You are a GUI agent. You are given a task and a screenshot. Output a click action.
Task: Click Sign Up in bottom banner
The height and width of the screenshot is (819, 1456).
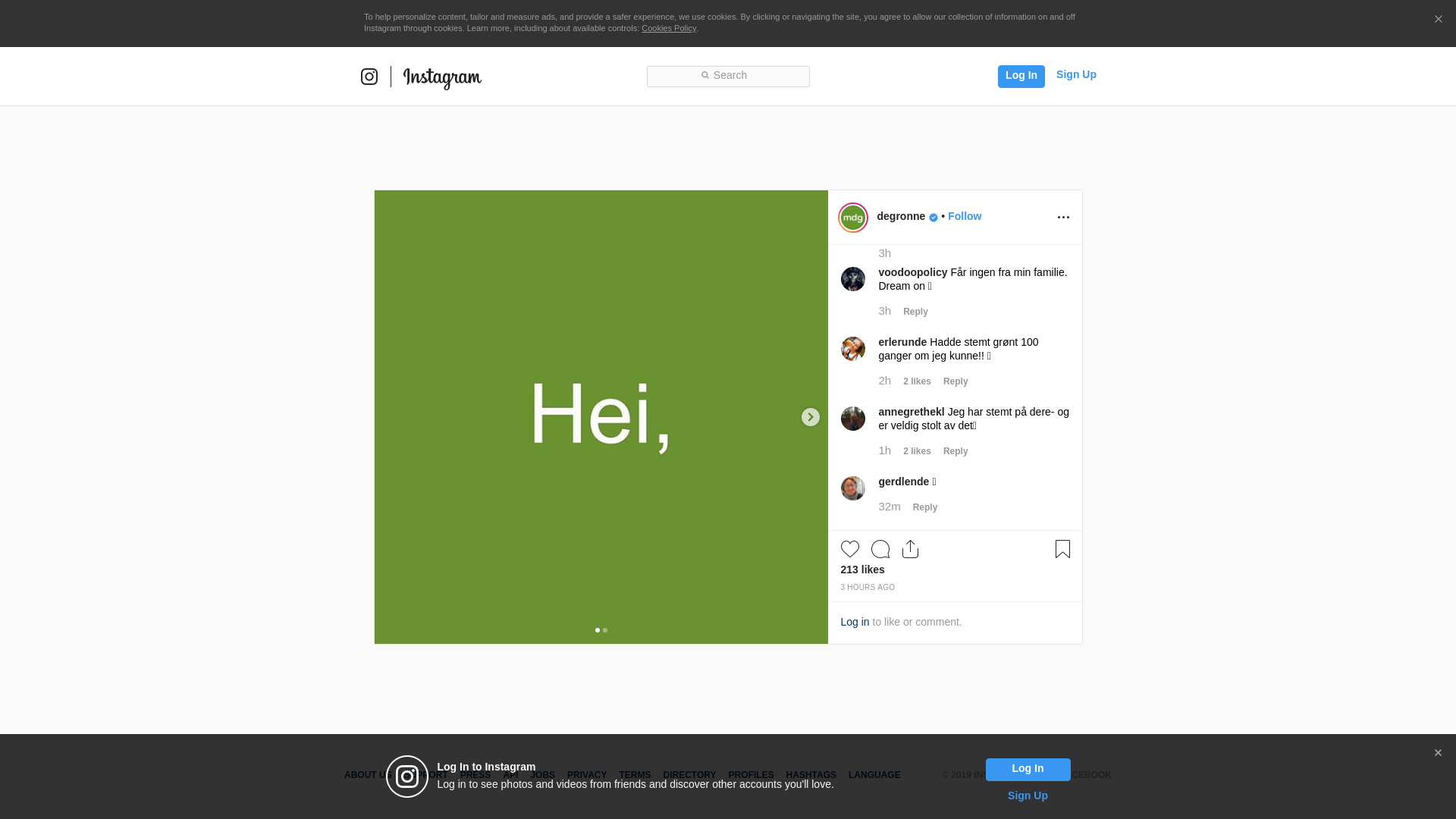(1028, 795)
